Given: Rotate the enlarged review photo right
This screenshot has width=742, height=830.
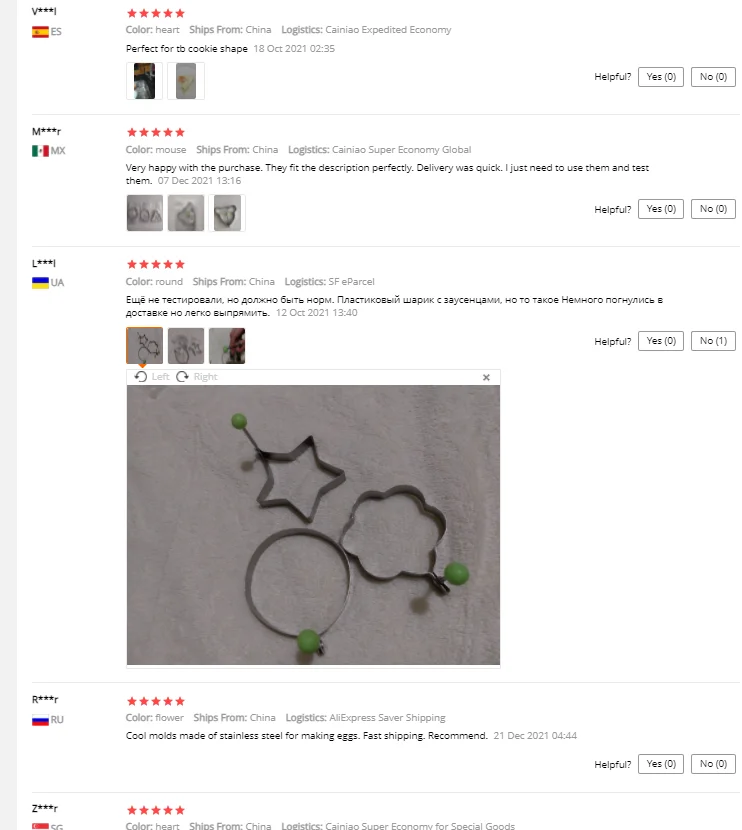Looking at the screenshot, I should tap(197, 376).
